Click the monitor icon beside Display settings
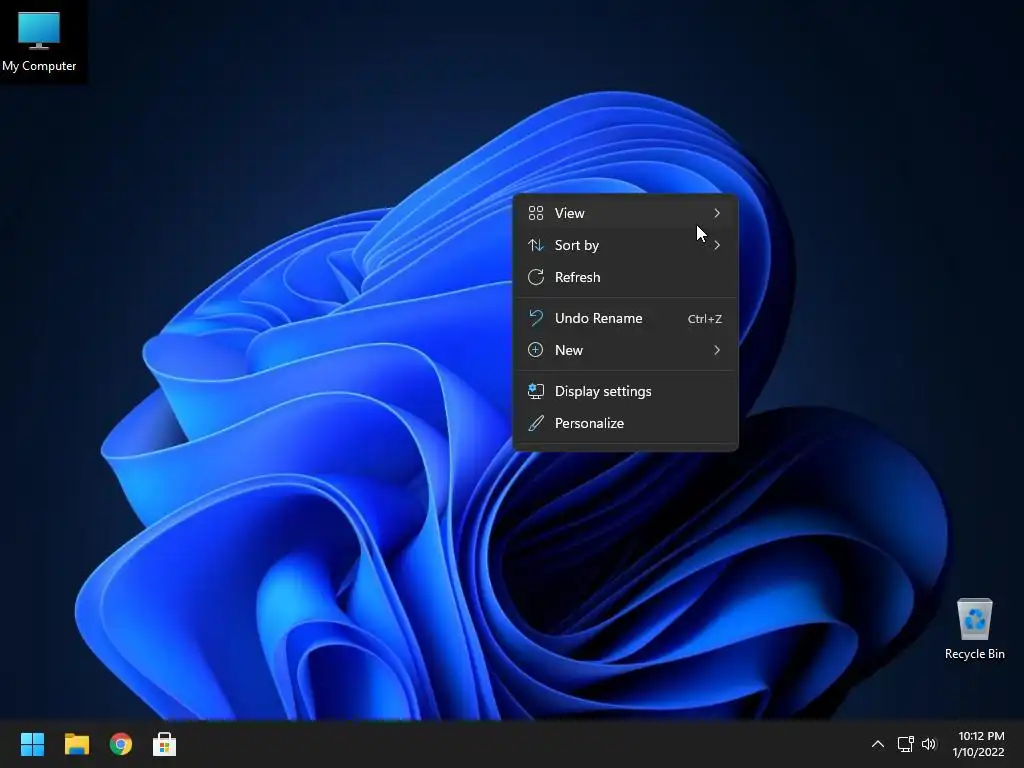This screenshot has width=1024, height=768. 536,391
